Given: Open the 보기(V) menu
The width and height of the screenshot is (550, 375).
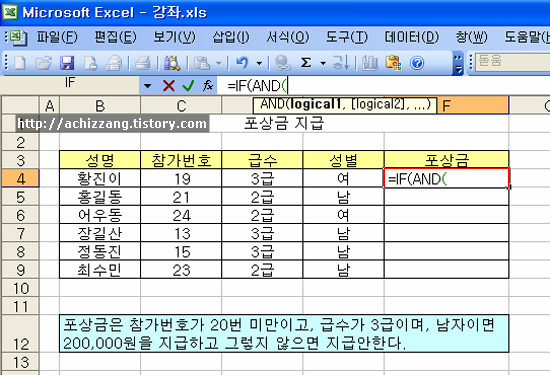Looking at the screenshot, I should point(174,37).
